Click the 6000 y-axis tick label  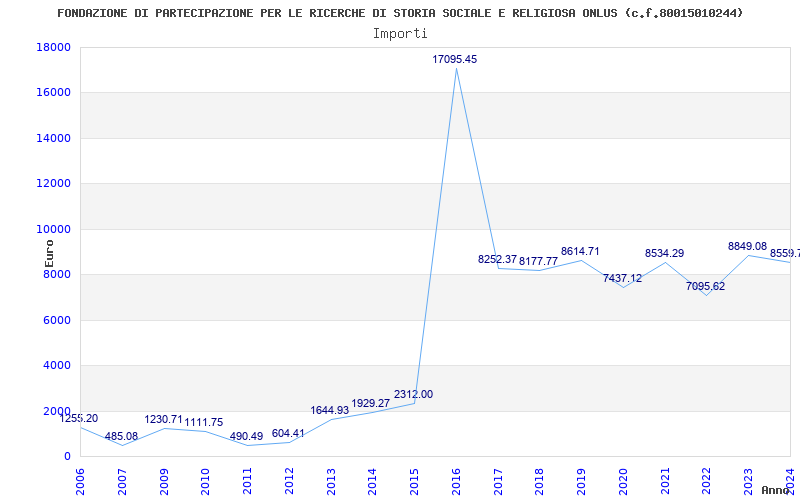57,320
